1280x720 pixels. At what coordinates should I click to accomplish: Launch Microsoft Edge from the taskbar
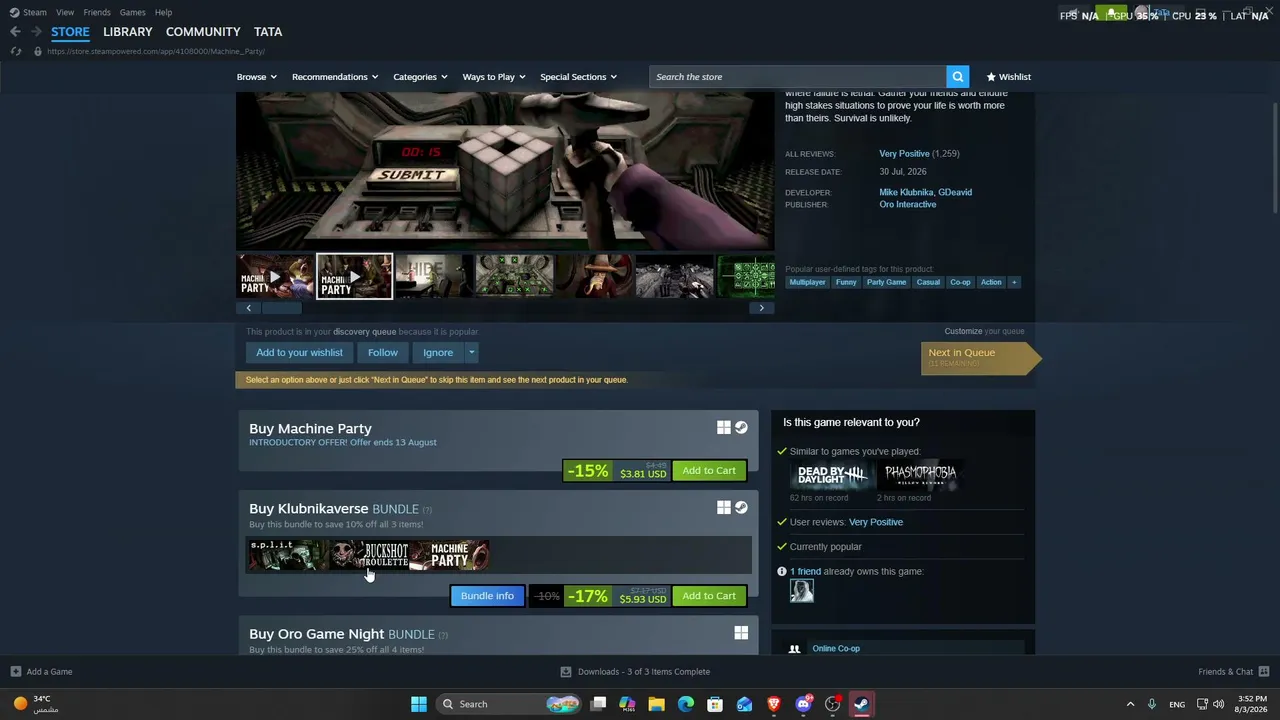click(686, 704)
